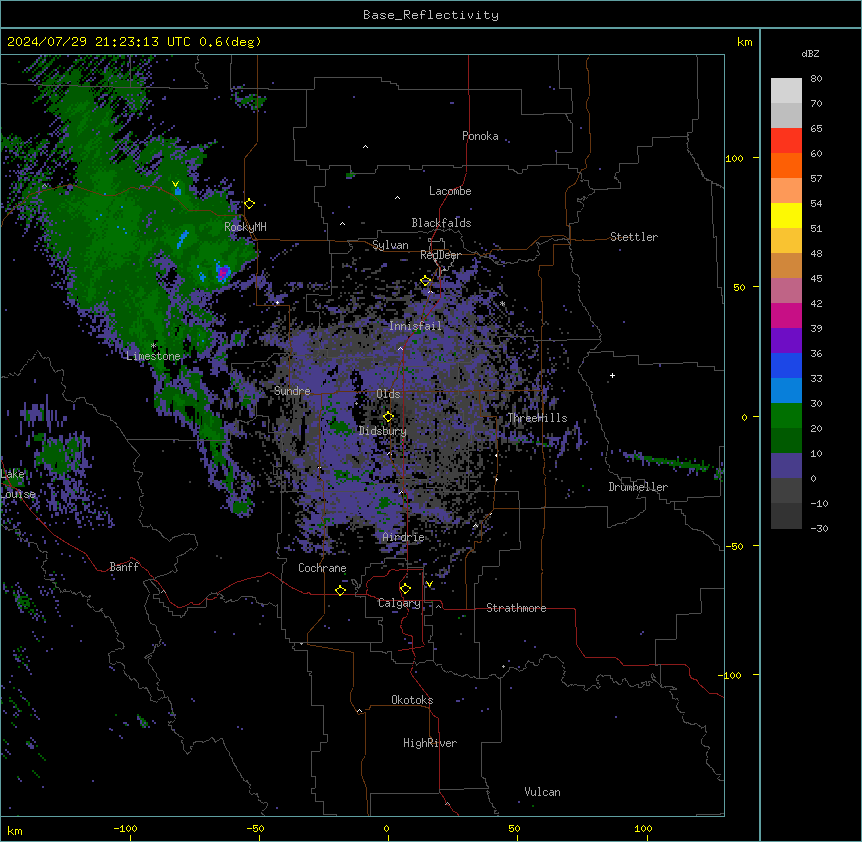Screen dimensions: 862x842
Task: Click the yellow 51–54 dBZ legend swatch
Action: coord(786,215)
